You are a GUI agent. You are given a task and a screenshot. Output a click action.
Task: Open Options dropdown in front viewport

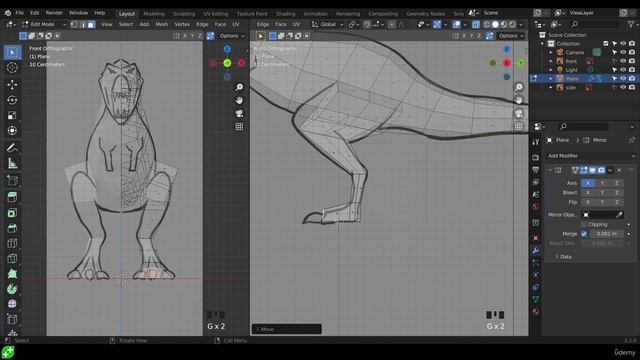232,36
